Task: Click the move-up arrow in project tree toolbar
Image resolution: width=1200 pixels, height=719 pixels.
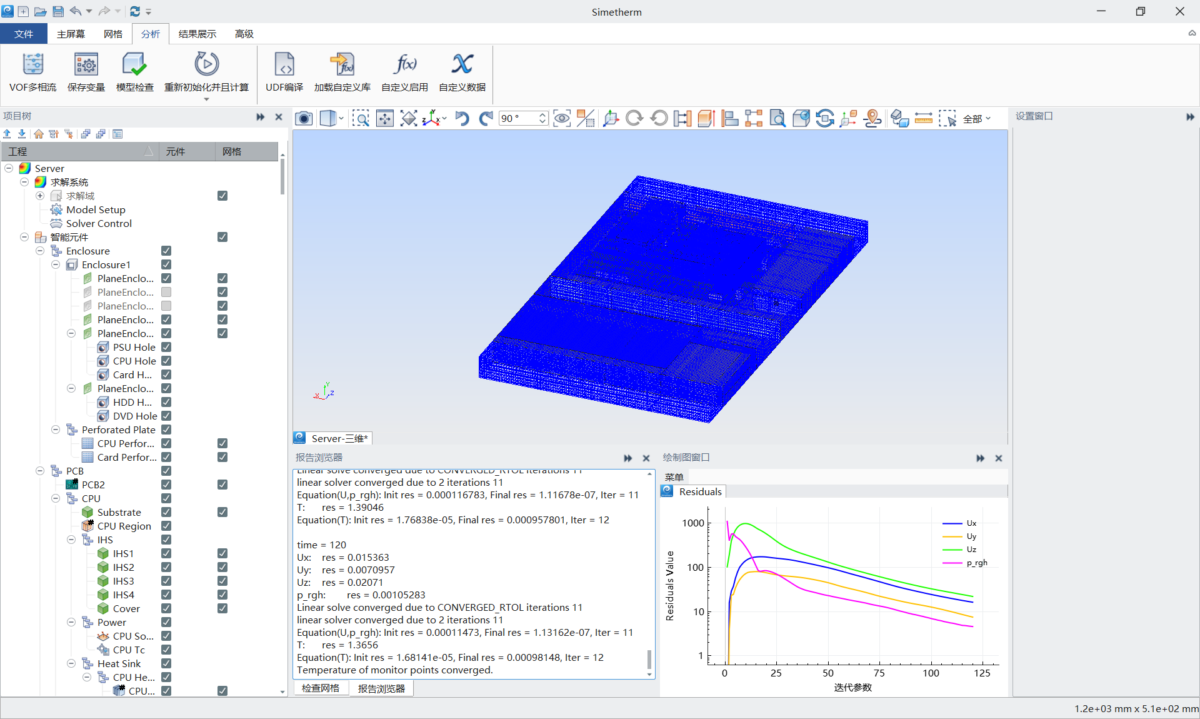Action: pos(7,133)
